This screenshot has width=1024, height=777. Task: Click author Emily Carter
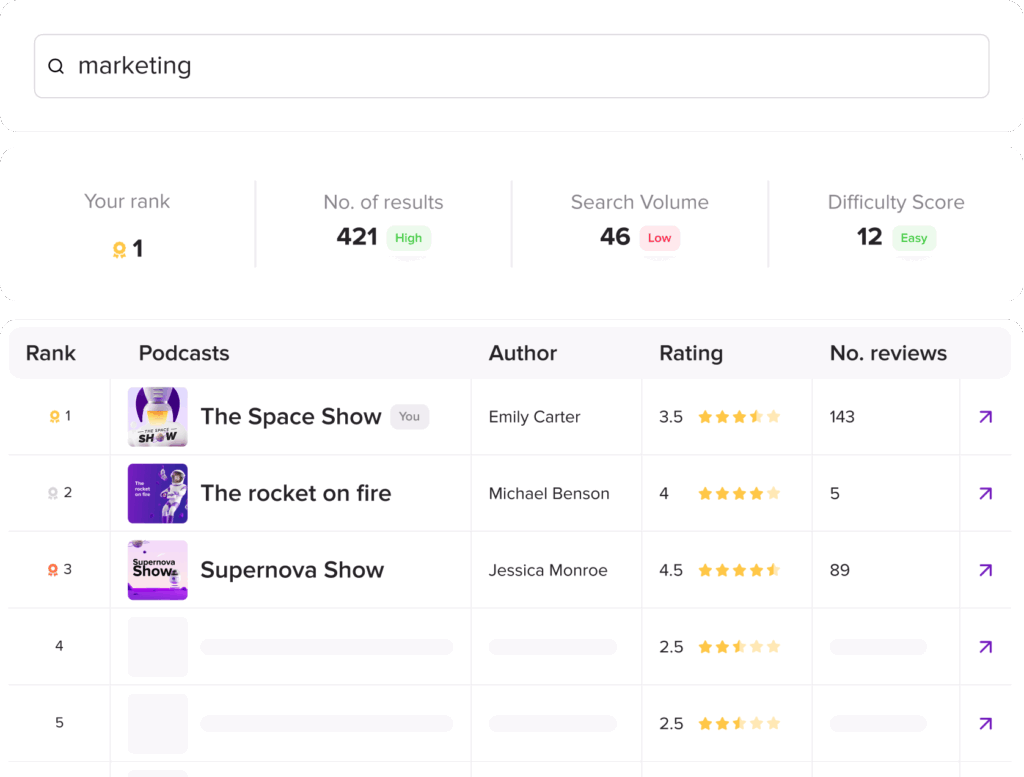tap(534, 417)
